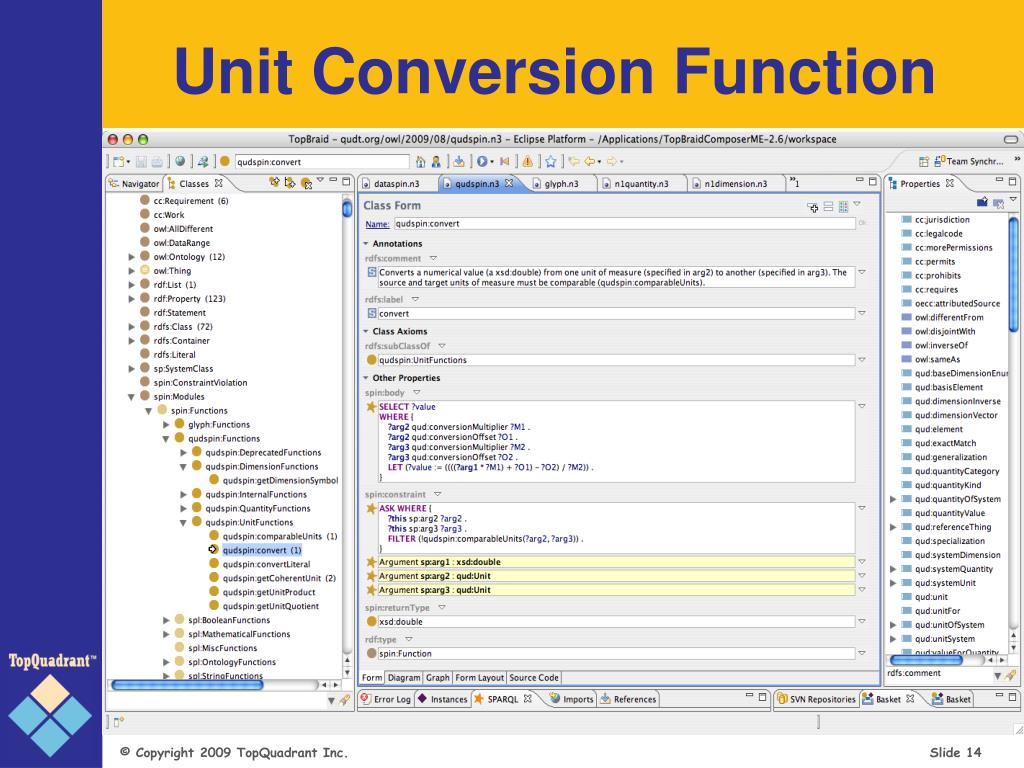
Task: Switch to the Source Code tab
Action: click(534, 678)
